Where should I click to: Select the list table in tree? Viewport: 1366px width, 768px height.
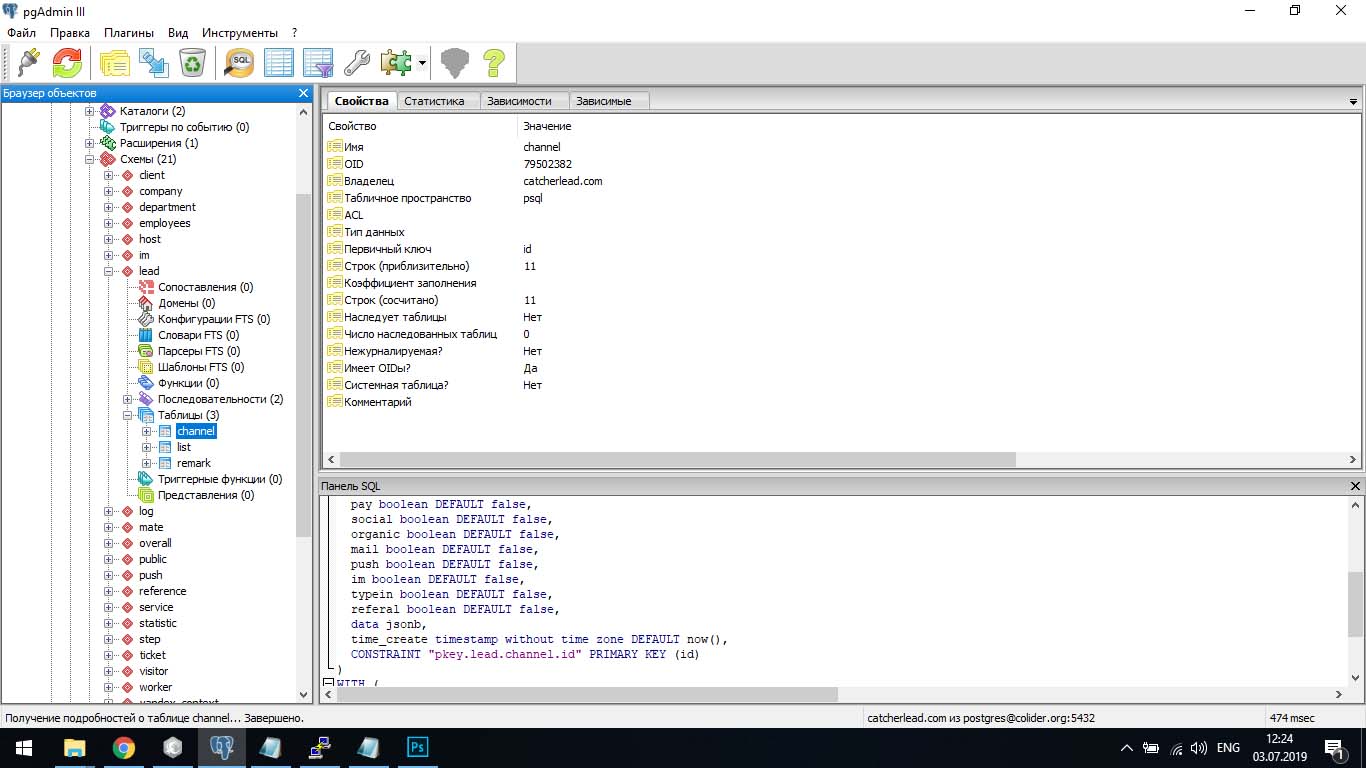click(x=184, y=447)
